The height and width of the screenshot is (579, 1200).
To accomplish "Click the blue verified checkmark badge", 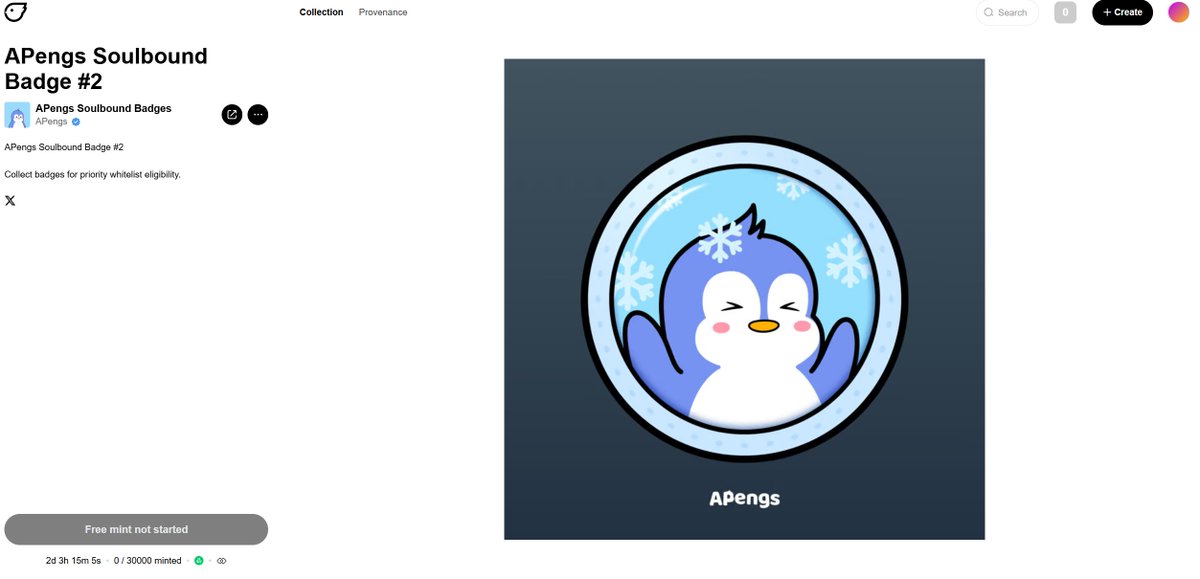I will 76,122.
